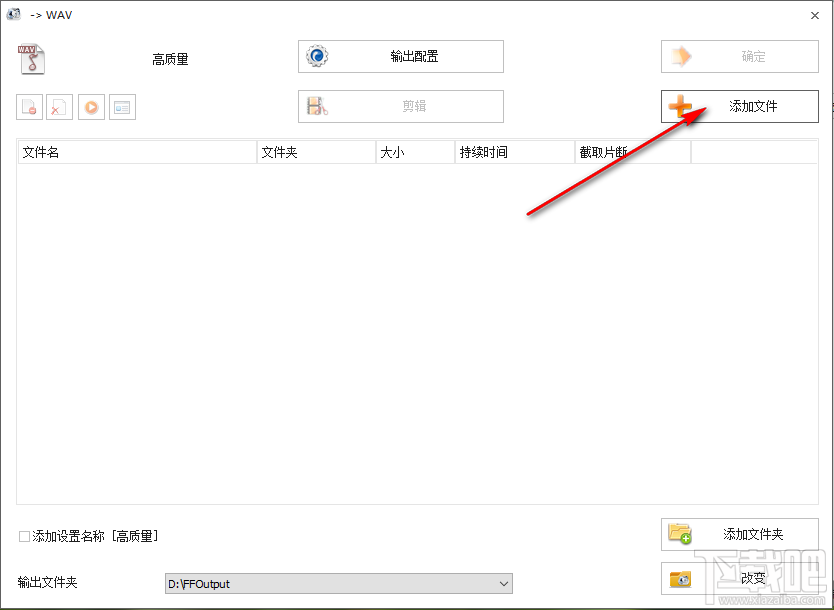Select the 持续时间 column header
The image size is (834, 610).
click(x=505, y=152)
